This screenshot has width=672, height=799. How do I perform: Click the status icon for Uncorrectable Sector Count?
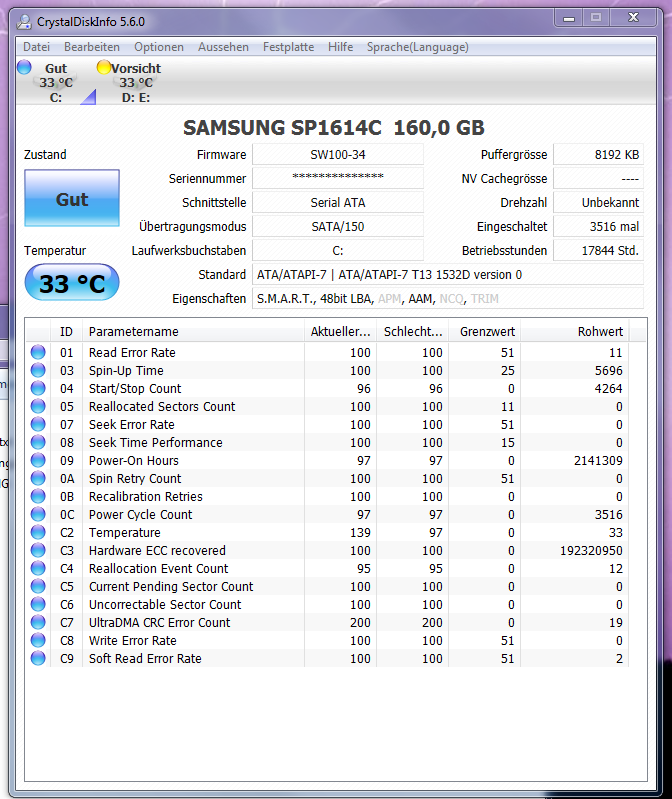coord(38,604)
